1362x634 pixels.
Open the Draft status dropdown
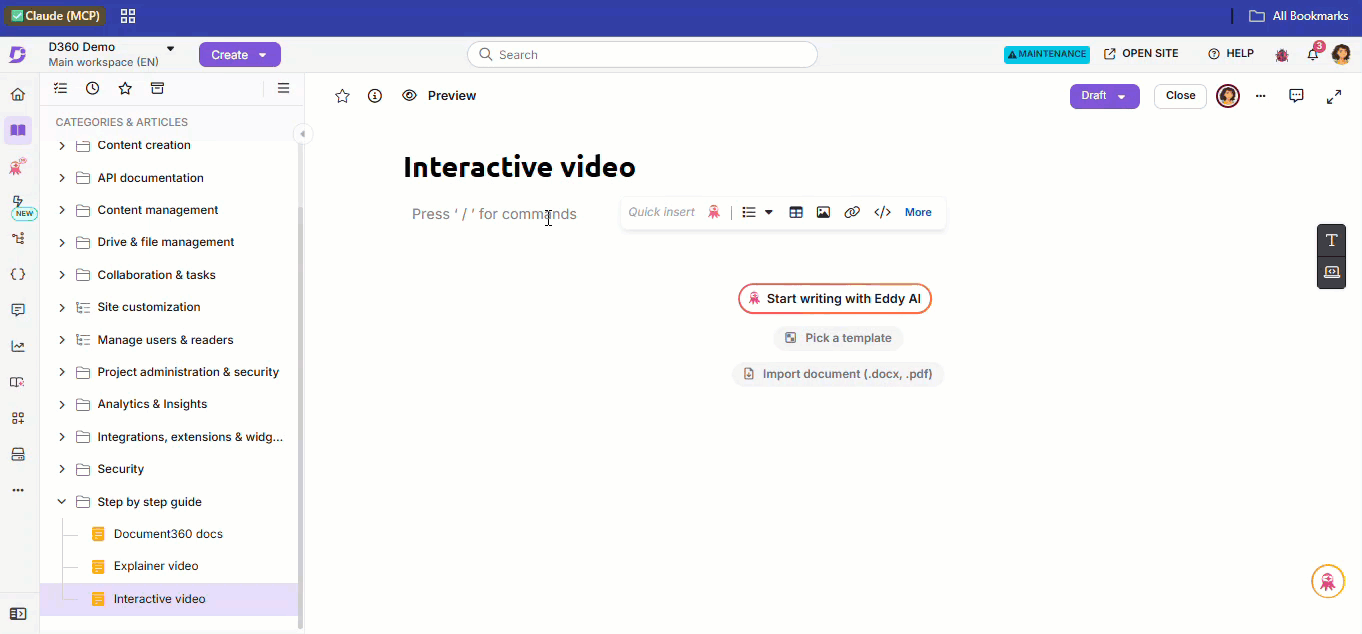1105,96
